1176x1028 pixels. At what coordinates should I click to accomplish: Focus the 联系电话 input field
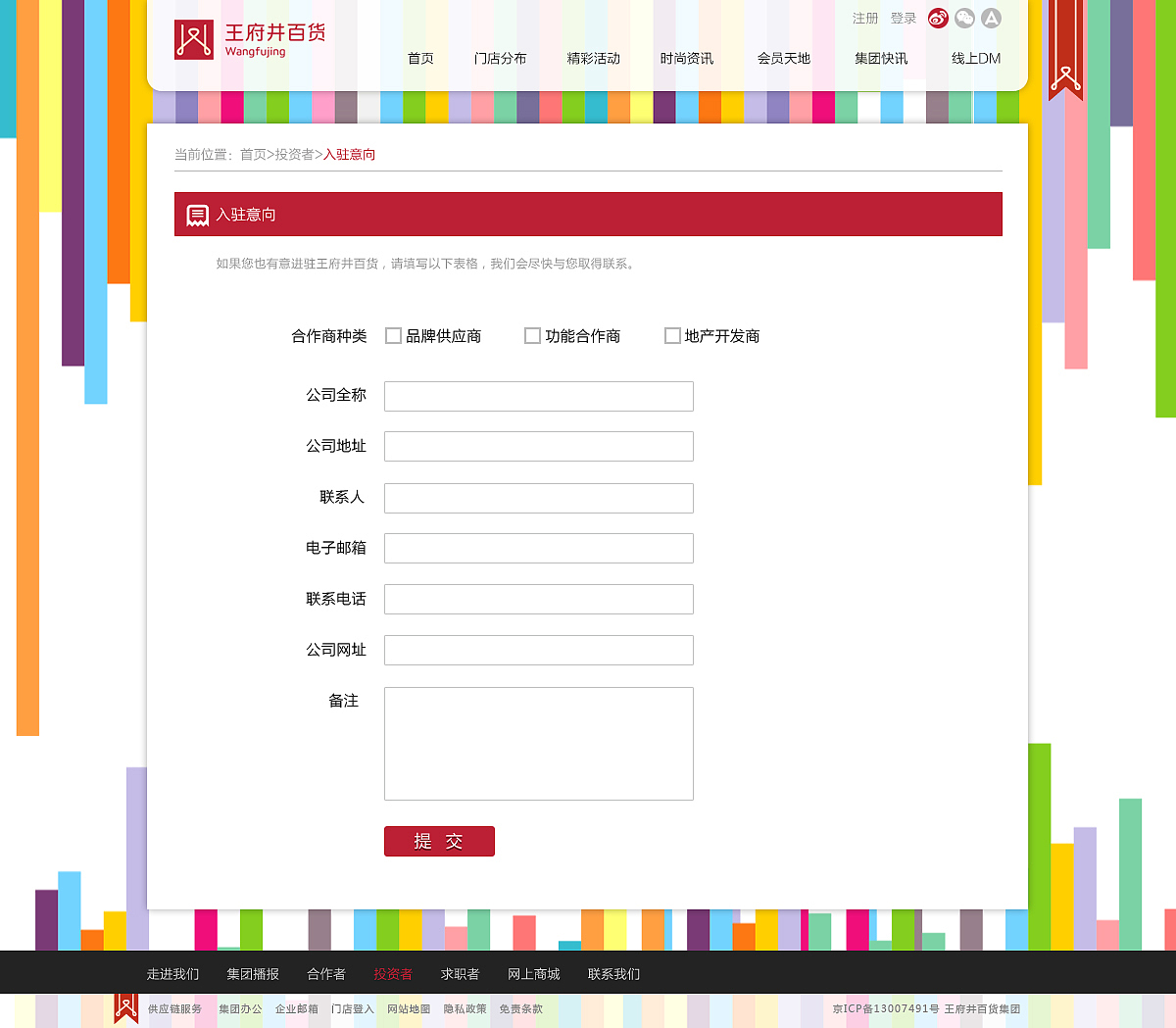pyautogui.click(x=539, y=600)
